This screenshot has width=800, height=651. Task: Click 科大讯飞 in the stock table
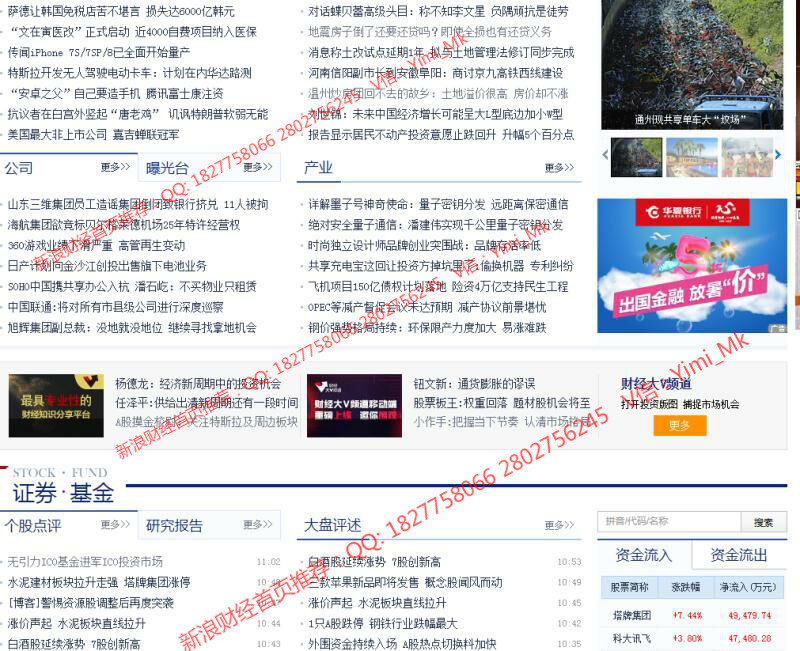coord(632,638)
